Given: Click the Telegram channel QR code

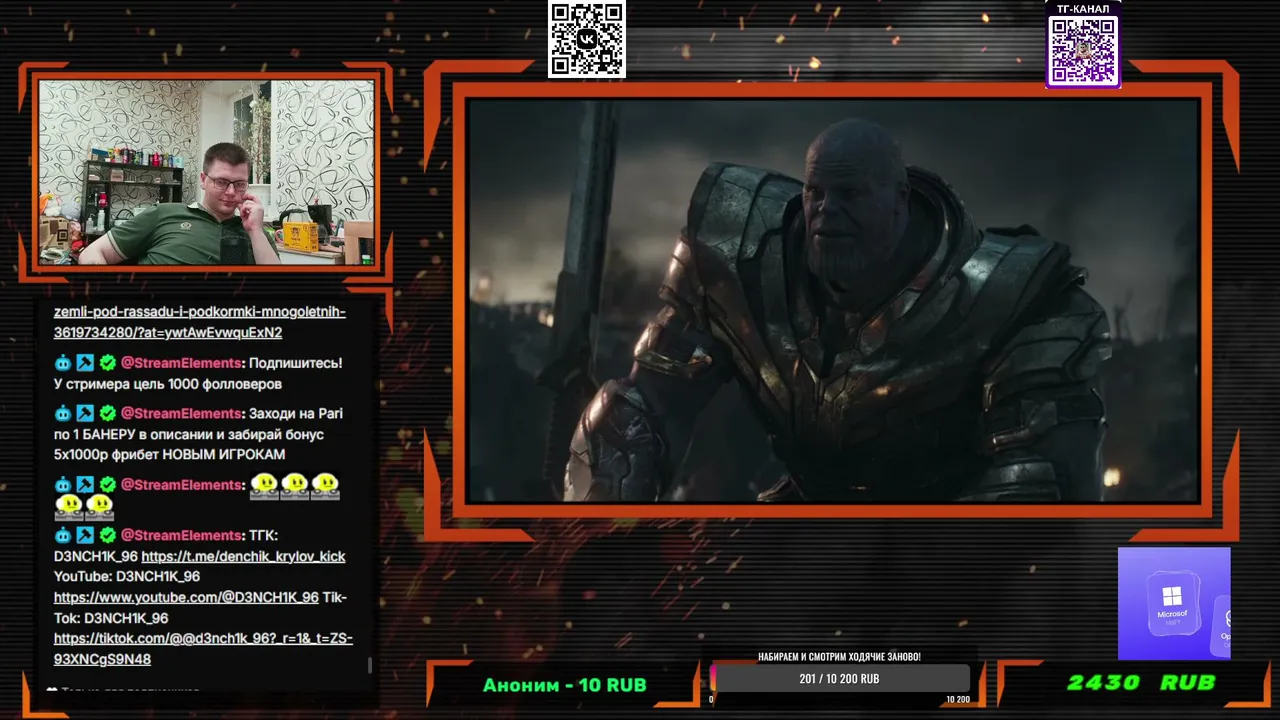Looking at the screenshot, I should pyautogui.click(x=1083, y=51).
